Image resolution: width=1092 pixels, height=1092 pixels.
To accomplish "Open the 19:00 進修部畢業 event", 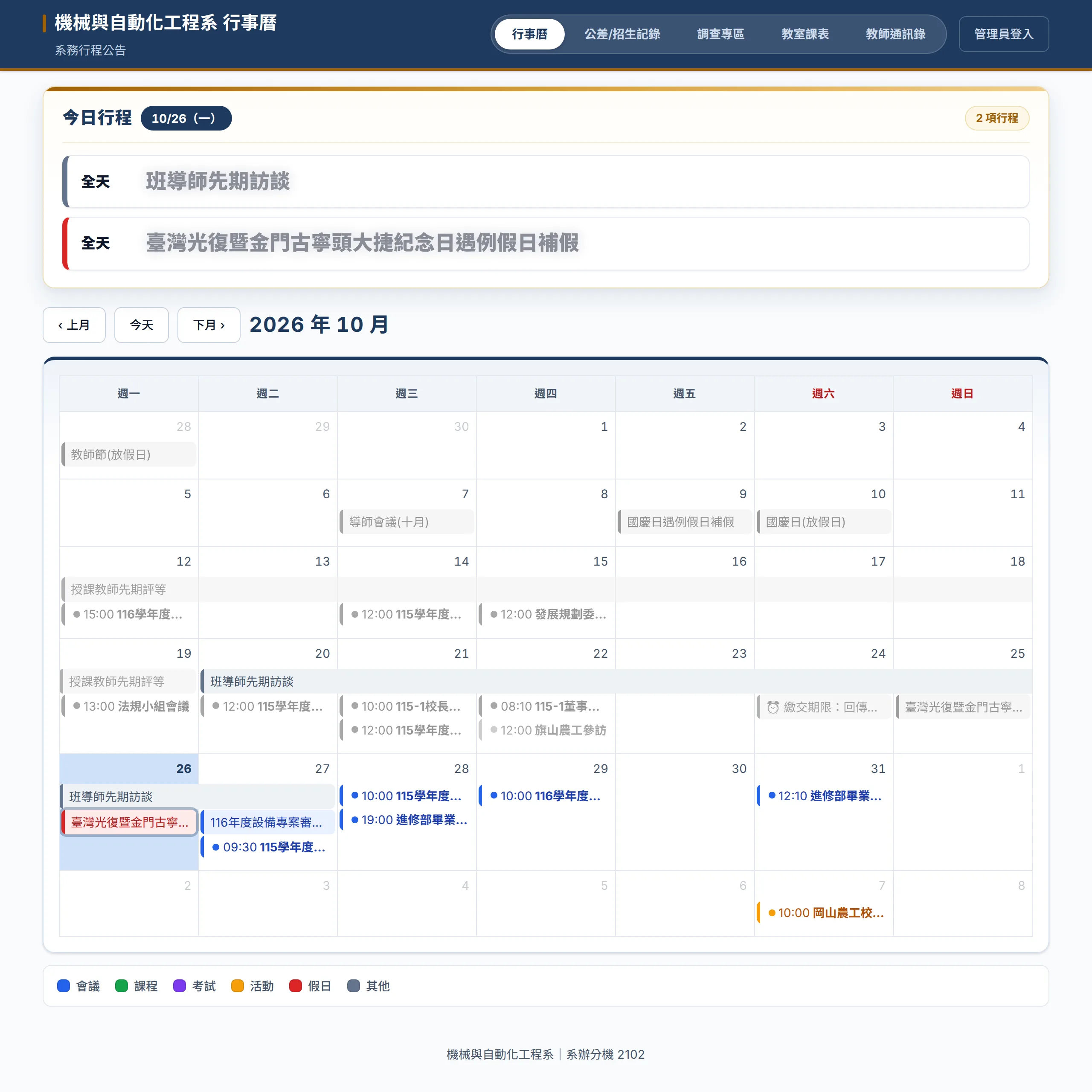I will point(407,819).
